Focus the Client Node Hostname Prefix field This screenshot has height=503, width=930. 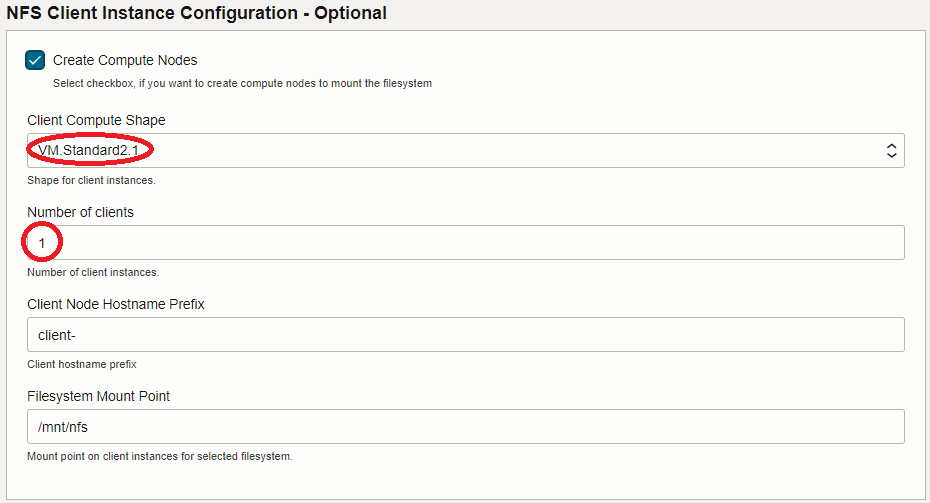point(465,335)
